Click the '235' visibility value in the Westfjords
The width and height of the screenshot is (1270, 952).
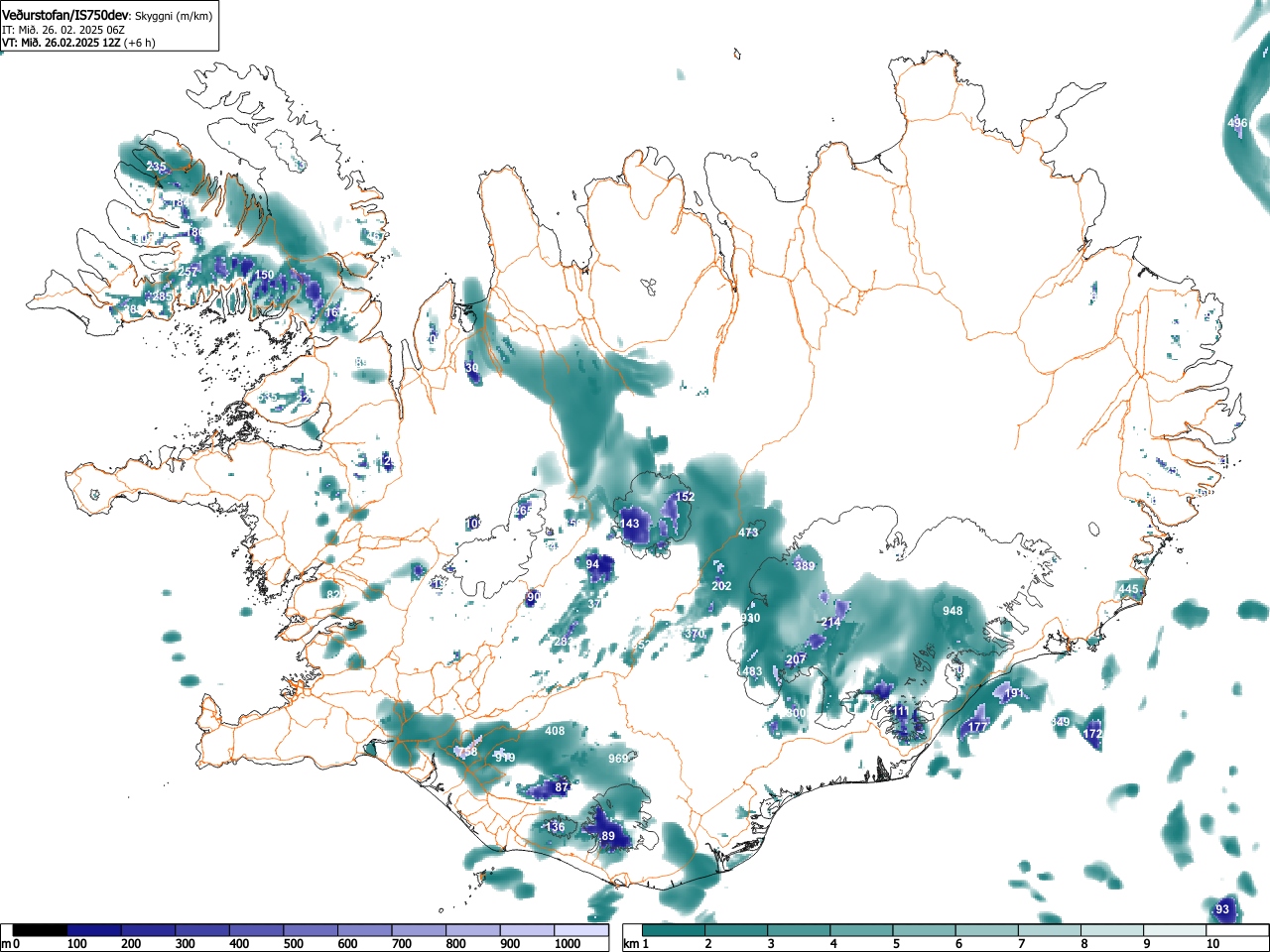pos(156,167)
